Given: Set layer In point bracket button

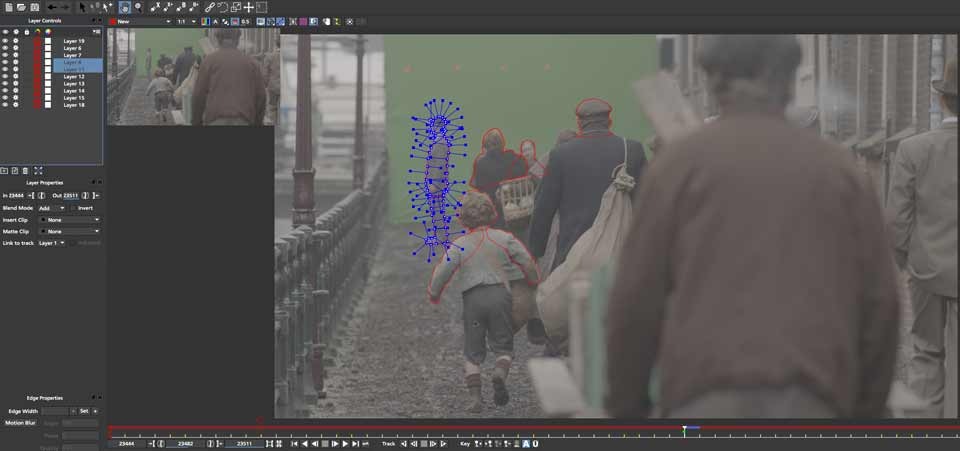Looking at the screenshot, I should 31,195.
